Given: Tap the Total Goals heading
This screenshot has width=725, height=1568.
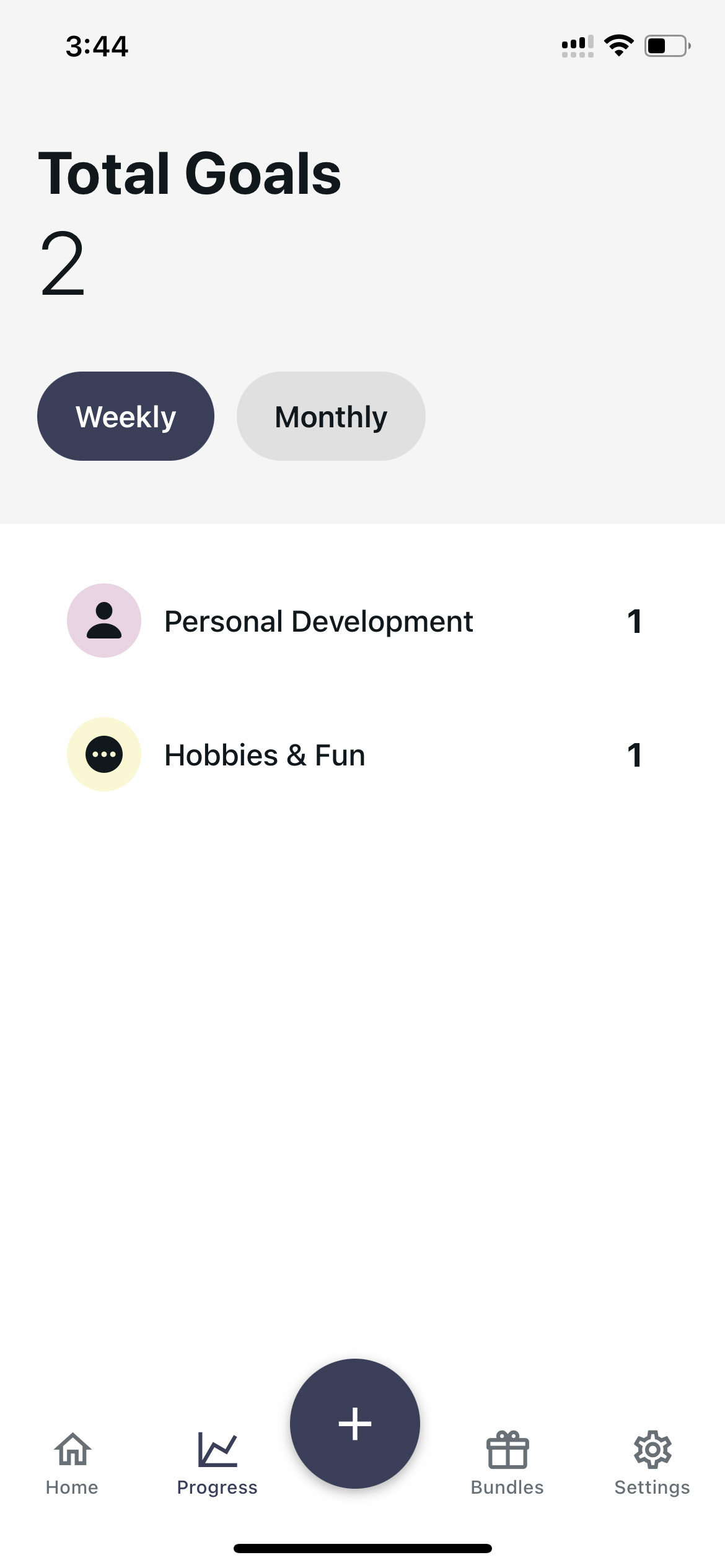Looking at the screenshot, I should click(x=190, y=173).
